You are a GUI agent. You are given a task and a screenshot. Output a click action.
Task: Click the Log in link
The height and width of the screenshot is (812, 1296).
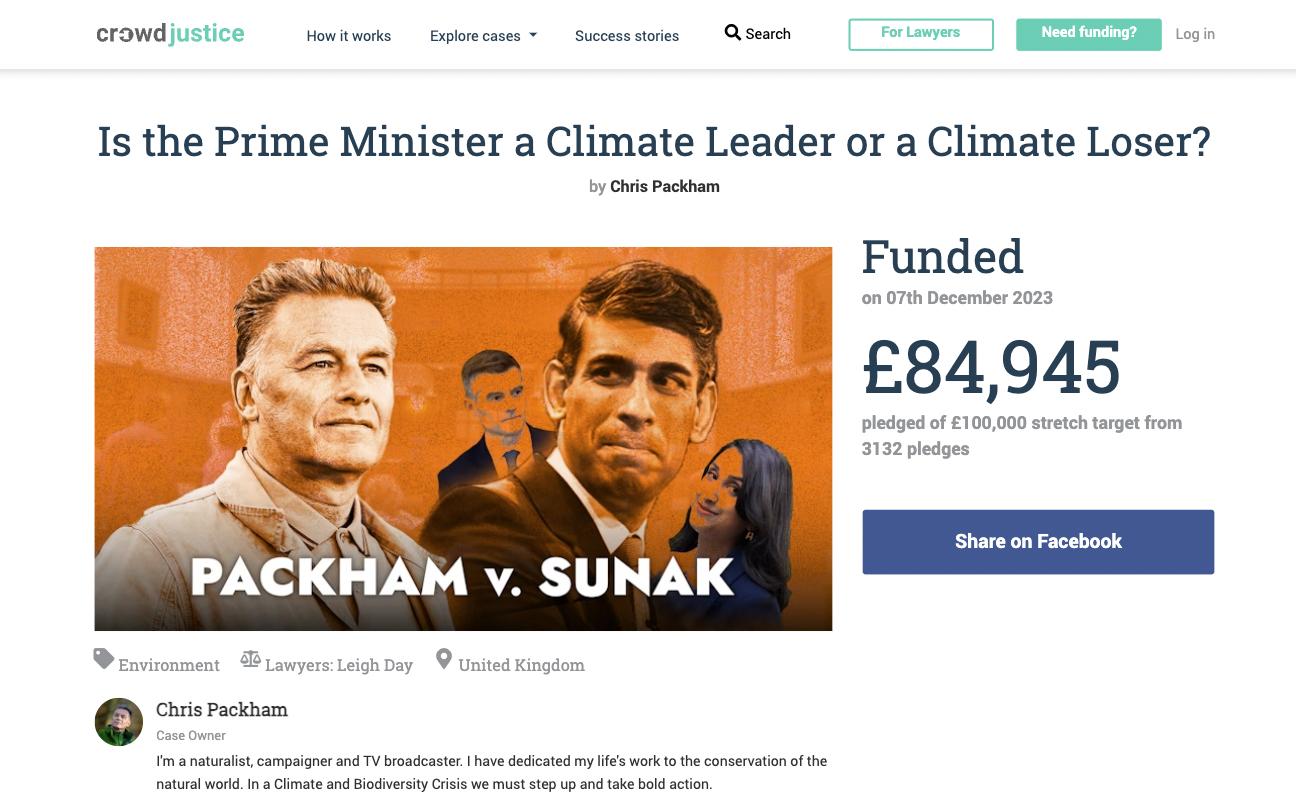(x=1195, y=34)
